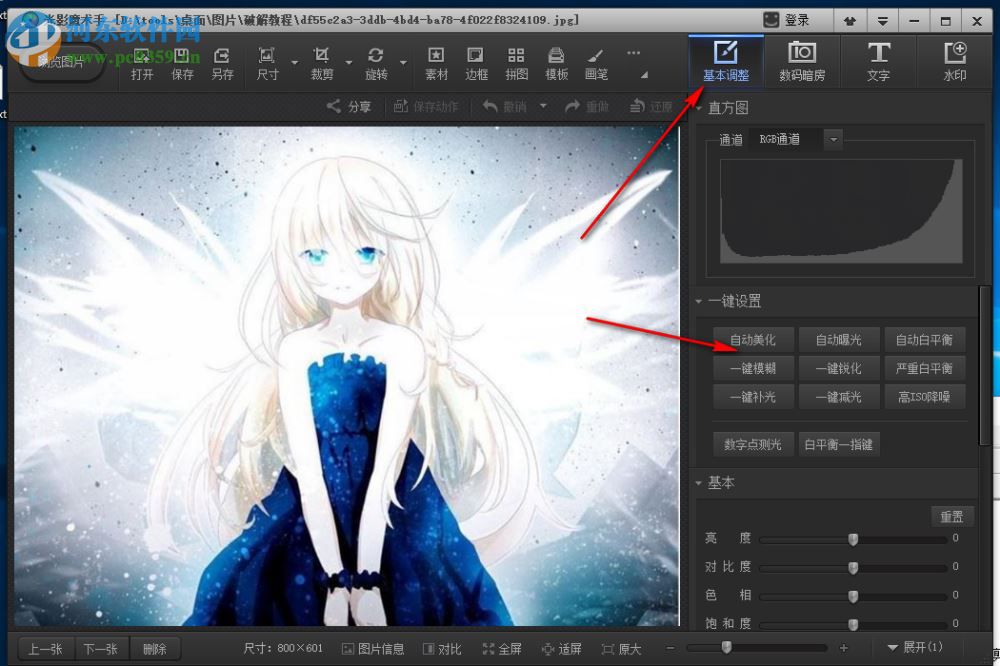Select the Border (边框) tool
The width and height of the screenshot is (1000, 666).
click(x=476, y=61)
